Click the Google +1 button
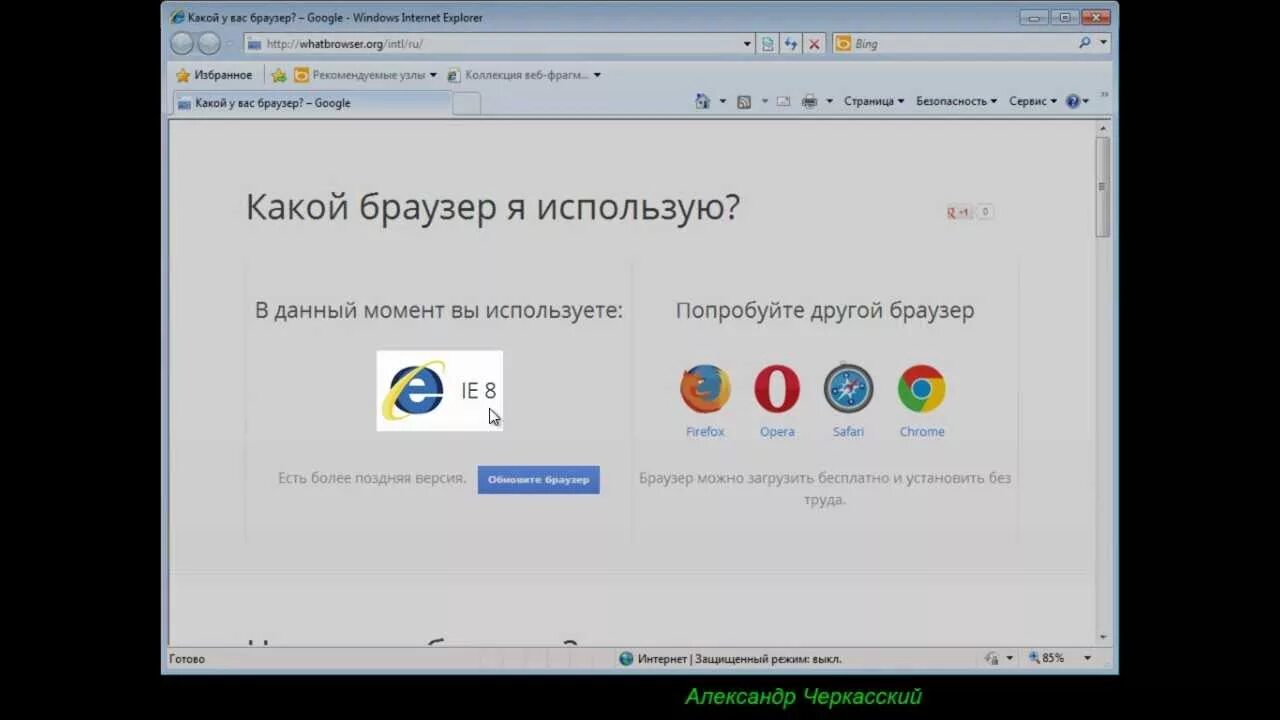This screenshot has height=720, width=1280. click(x=960, y=212)
